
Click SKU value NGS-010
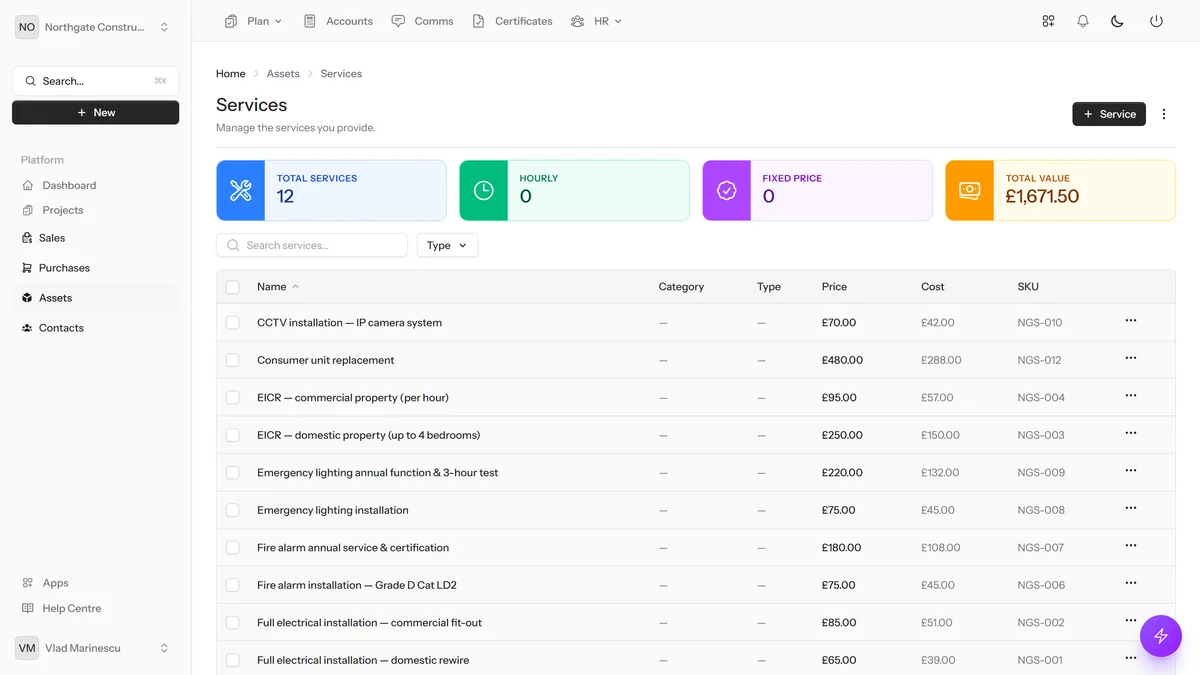pyautogui.click(x=1040, y=323)
